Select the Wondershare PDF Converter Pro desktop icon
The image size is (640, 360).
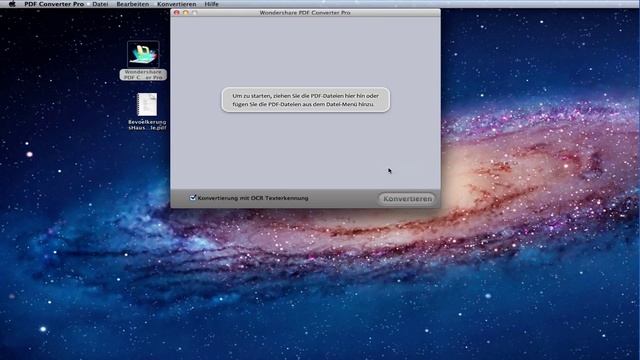143,54
